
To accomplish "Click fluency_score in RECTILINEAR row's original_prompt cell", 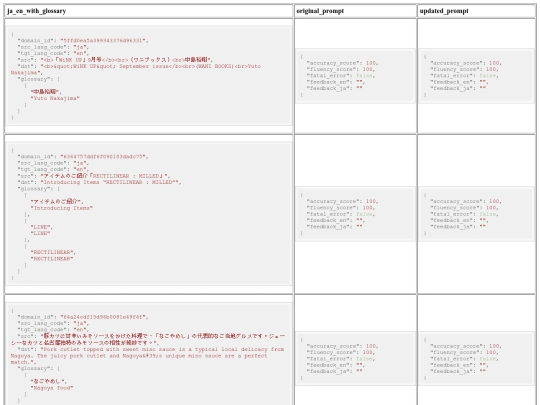I will pos(341,208).
